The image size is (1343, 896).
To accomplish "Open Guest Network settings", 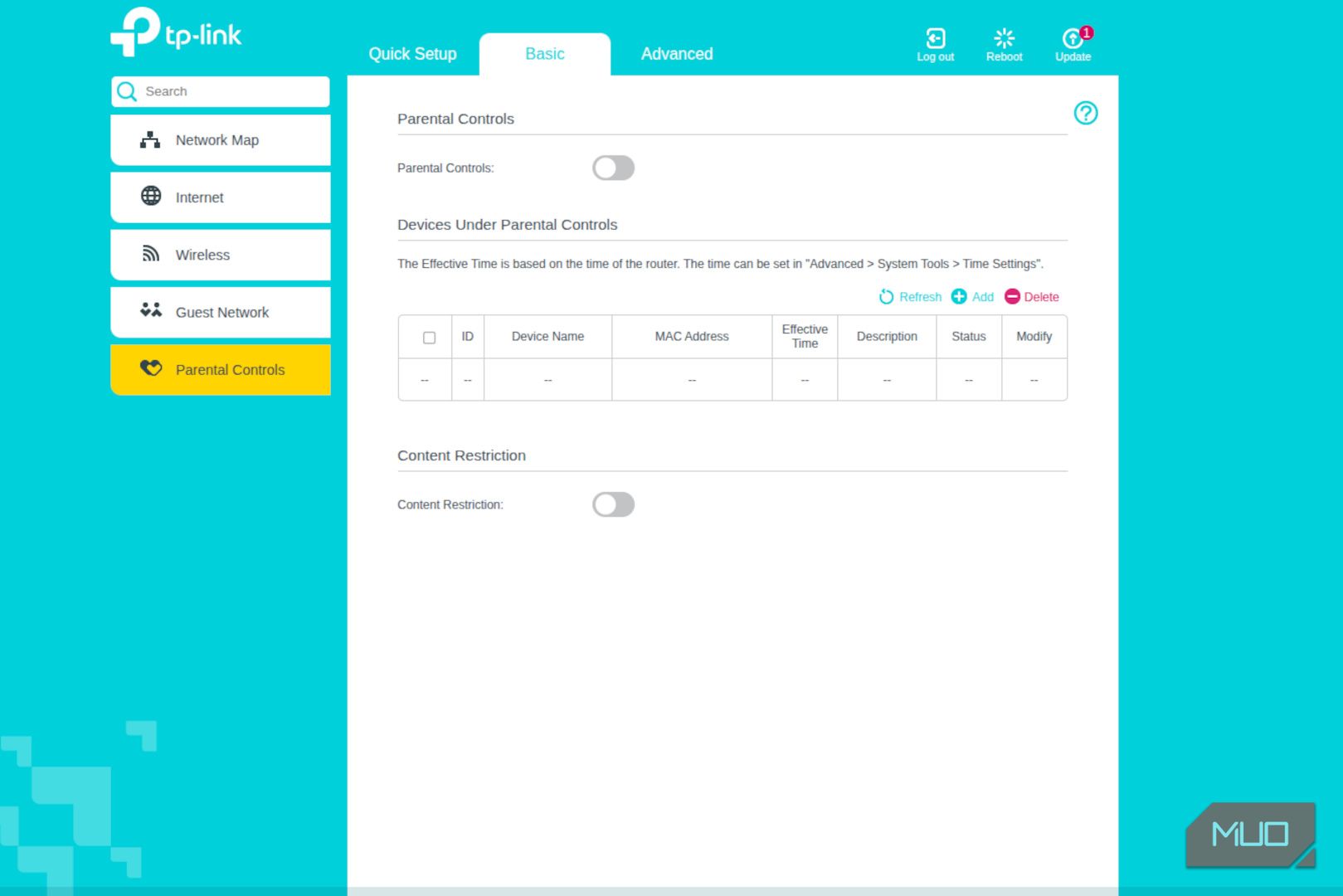I will [x=221, y=312].
